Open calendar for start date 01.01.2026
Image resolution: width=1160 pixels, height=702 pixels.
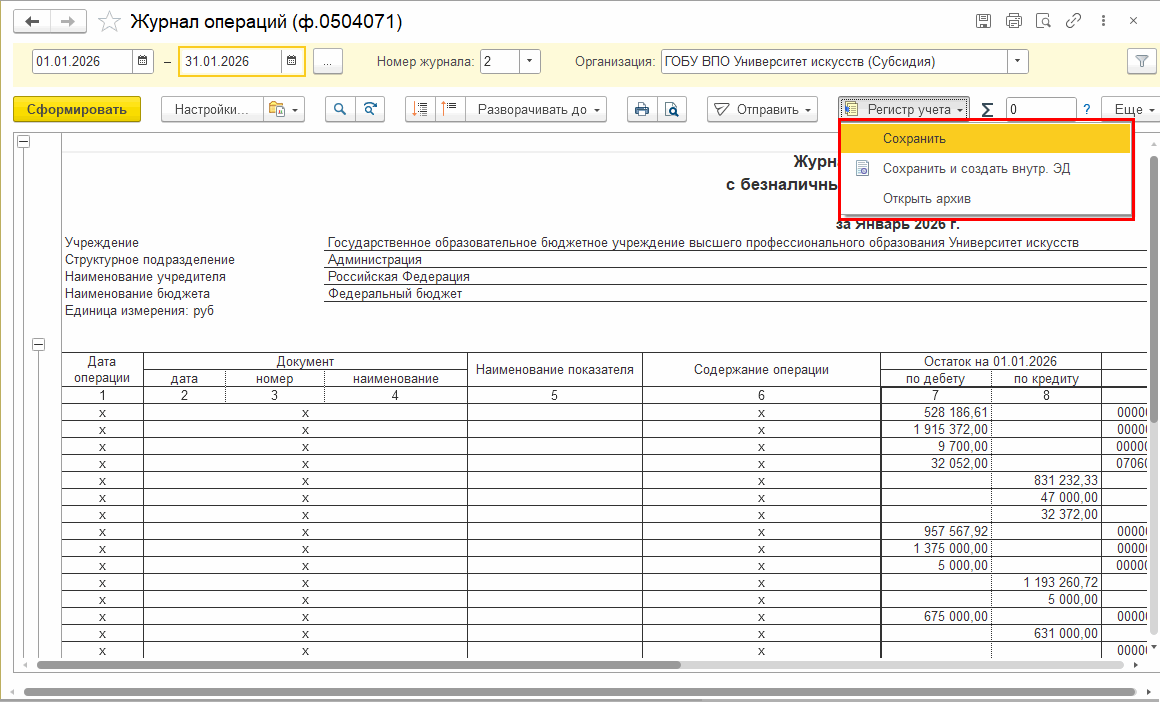click(x=144, y=61)
